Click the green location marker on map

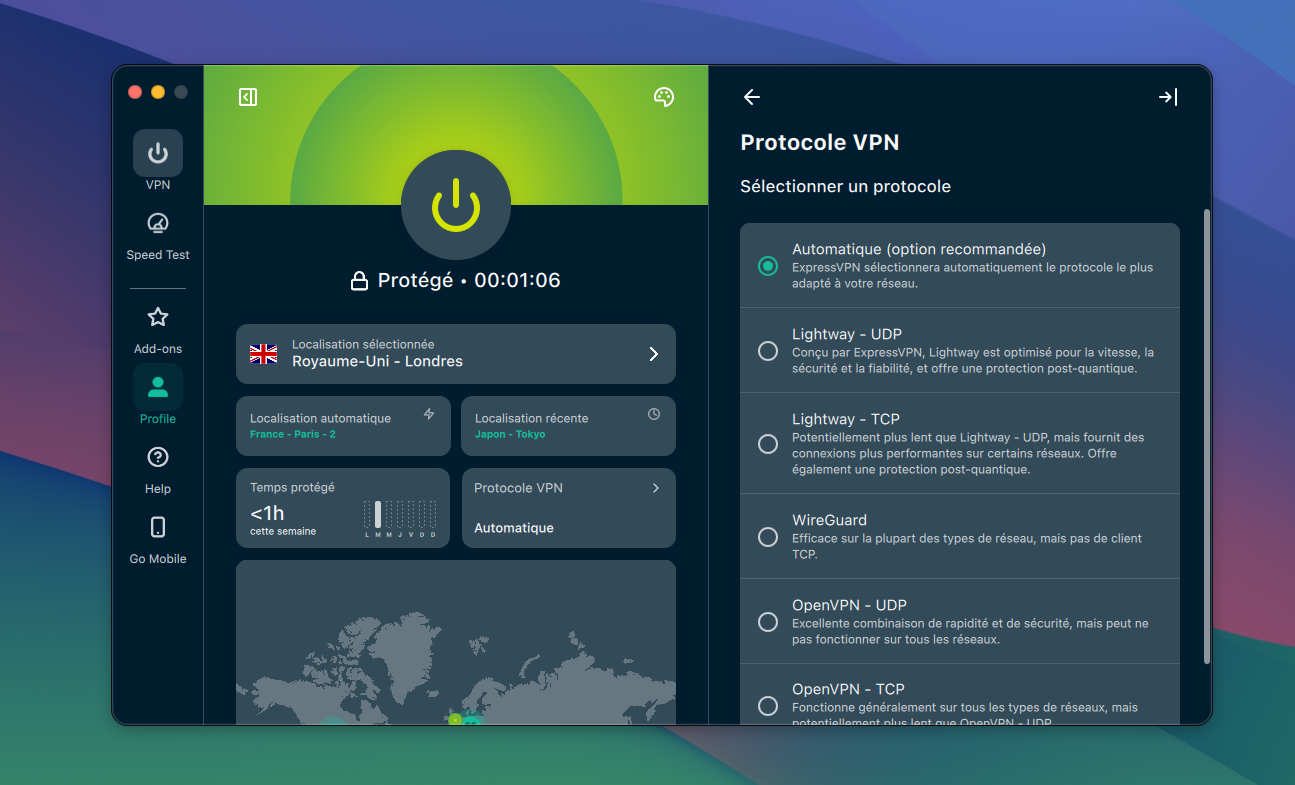[456, 719]
